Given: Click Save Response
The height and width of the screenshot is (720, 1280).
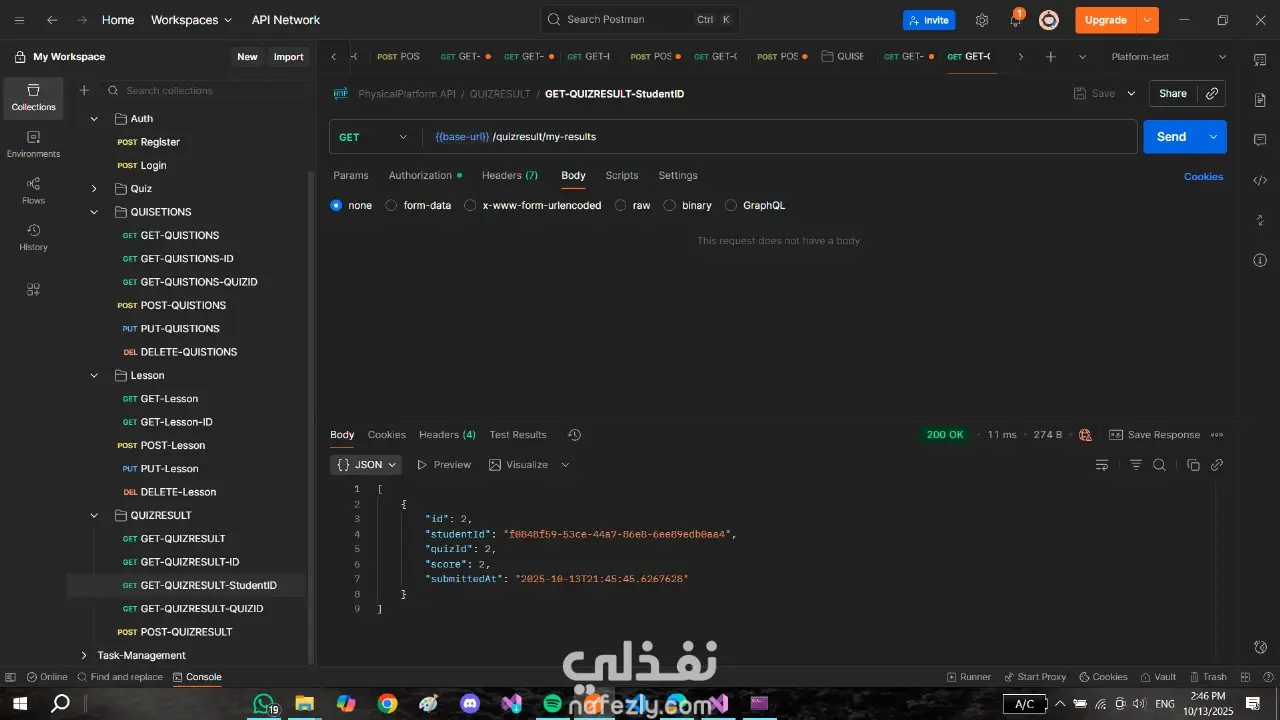Looking at the screenshot, I should (x=1154, y=435).
